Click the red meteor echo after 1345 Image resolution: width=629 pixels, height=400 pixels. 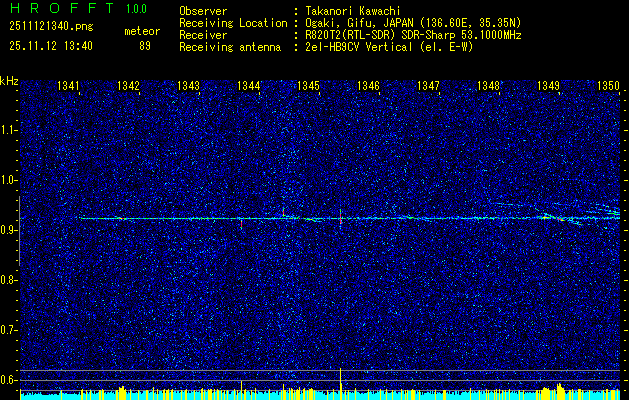point(340,217)
